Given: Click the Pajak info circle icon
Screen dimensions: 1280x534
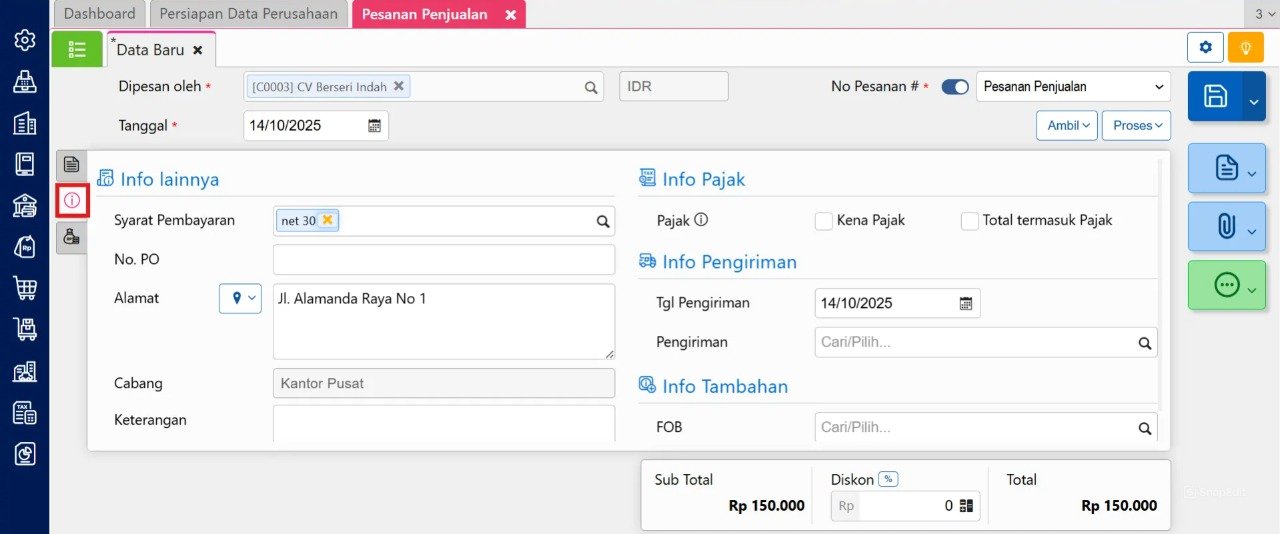Looking at the screenshot, I should [701, 220].
